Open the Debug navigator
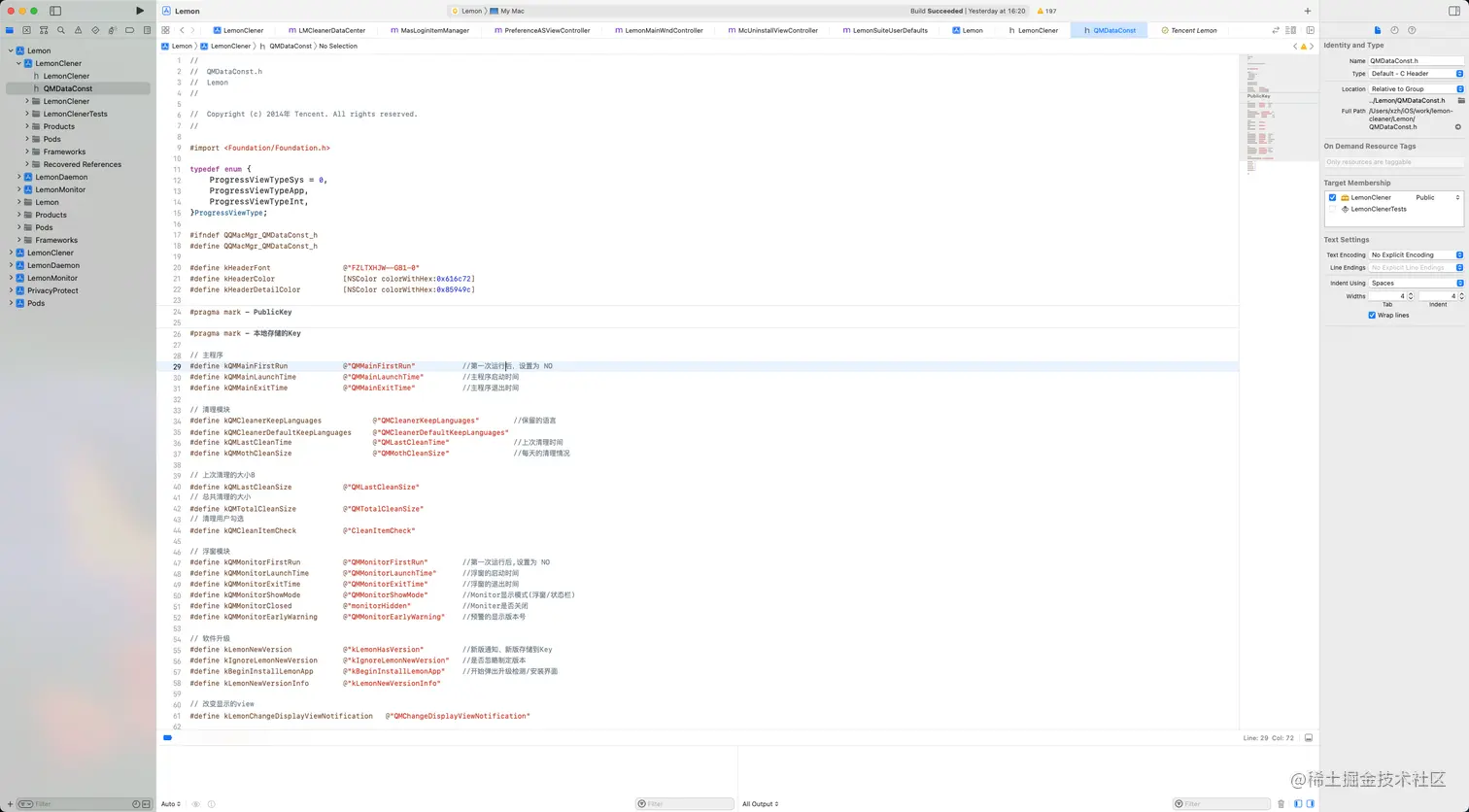Viewport: 1469px width, 812px height. [112, 30]
